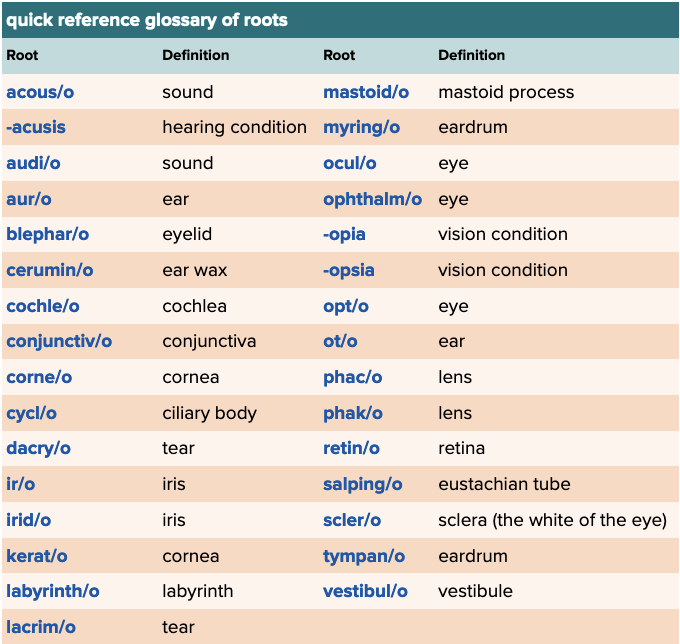Open the tympan/o root link
Image resolution: width=680 pixels, height=644 pixels.
[364, 556]
